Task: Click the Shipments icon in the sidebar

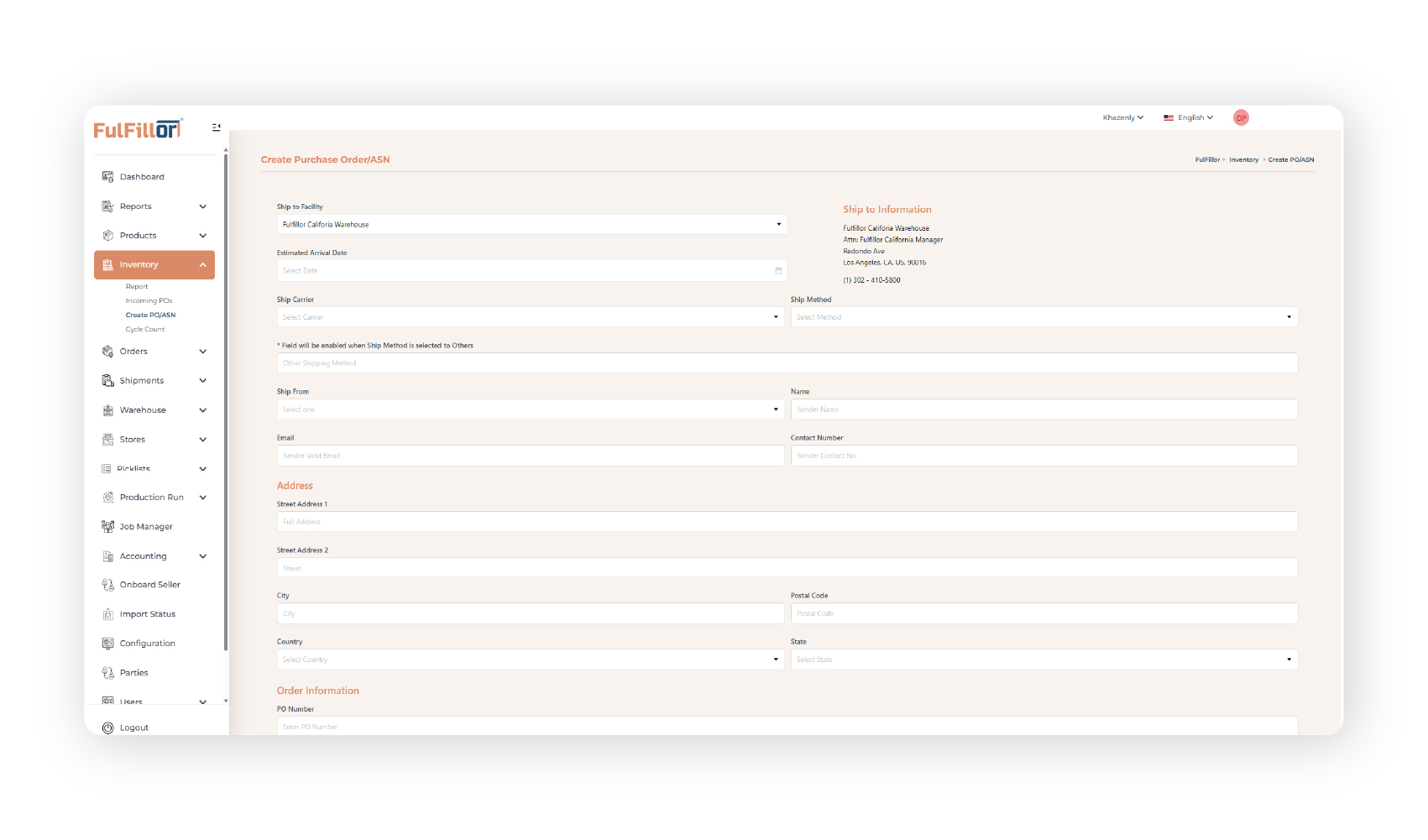Action: tap(107, 381)
